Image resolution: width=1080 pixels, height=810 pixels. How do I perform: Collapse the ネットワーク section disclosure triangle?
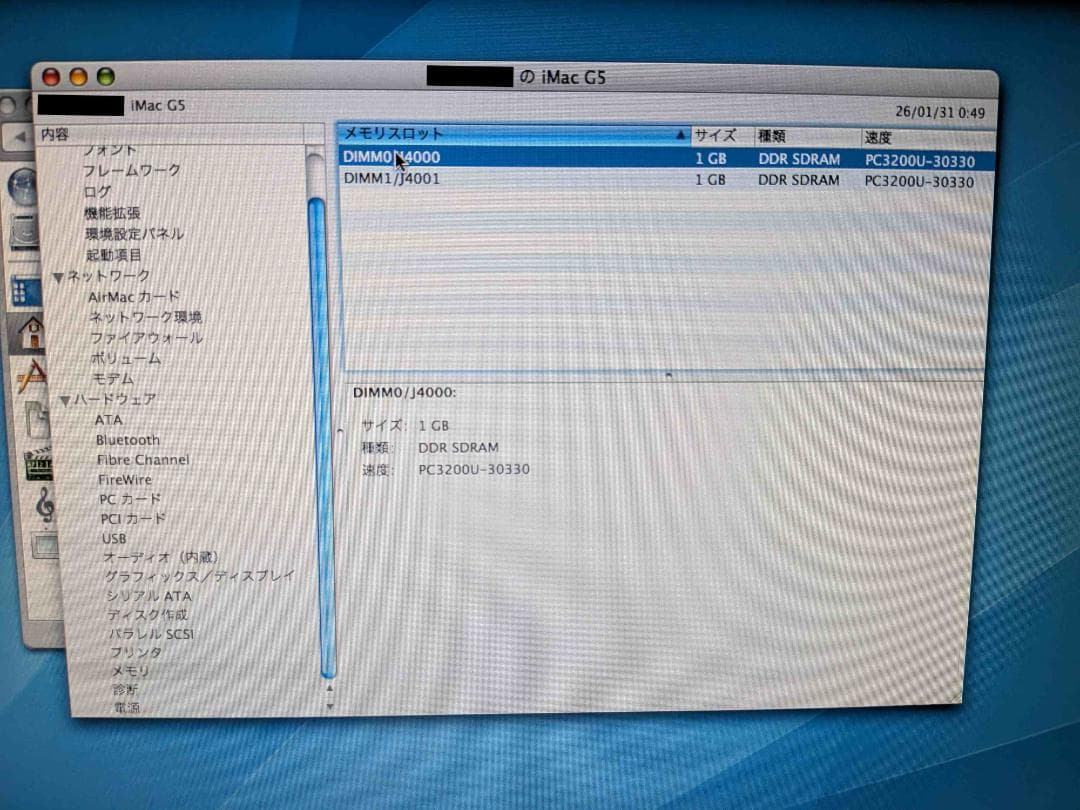pos(58,276)
